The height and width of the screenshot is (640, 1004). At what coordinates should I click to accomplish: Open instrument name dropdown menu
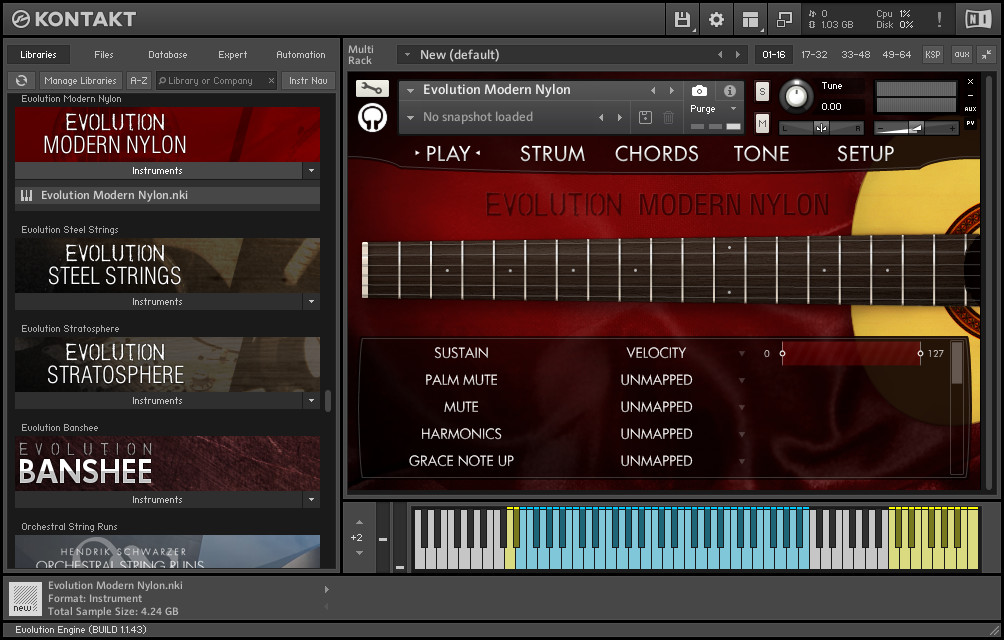410,90
